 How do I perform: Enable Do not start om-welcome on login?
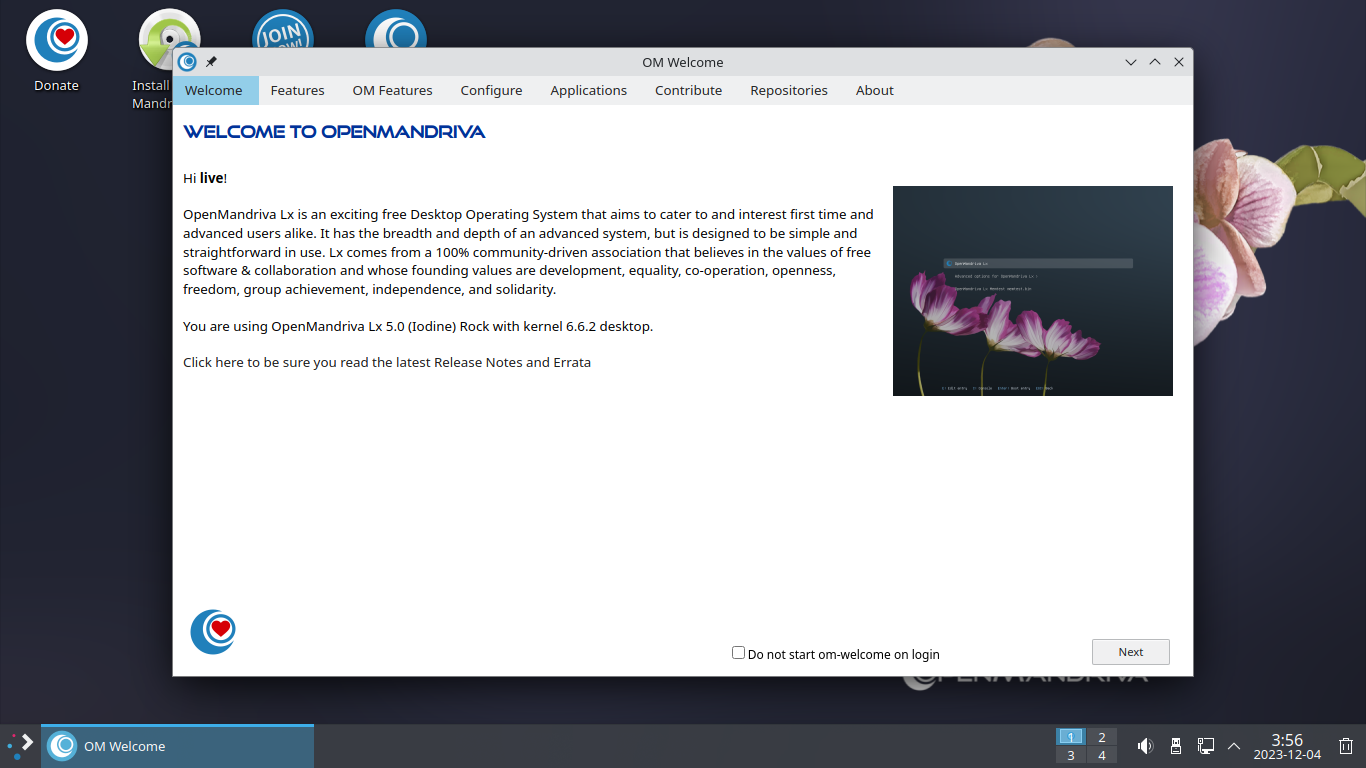tap(738, 653)
